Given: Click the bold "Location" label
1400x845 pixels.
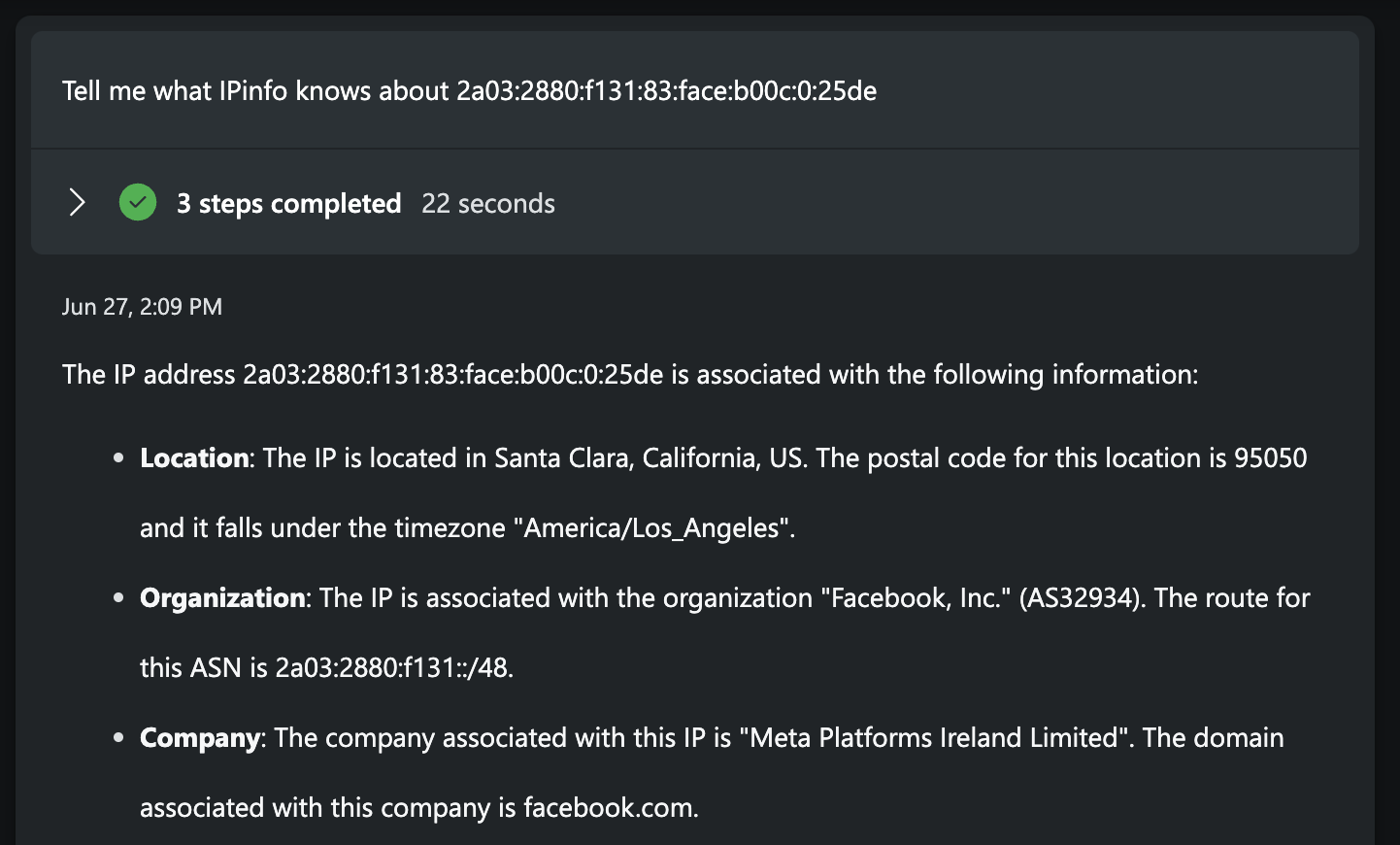Looking at the screenshot, I should [x=194, y=457].
